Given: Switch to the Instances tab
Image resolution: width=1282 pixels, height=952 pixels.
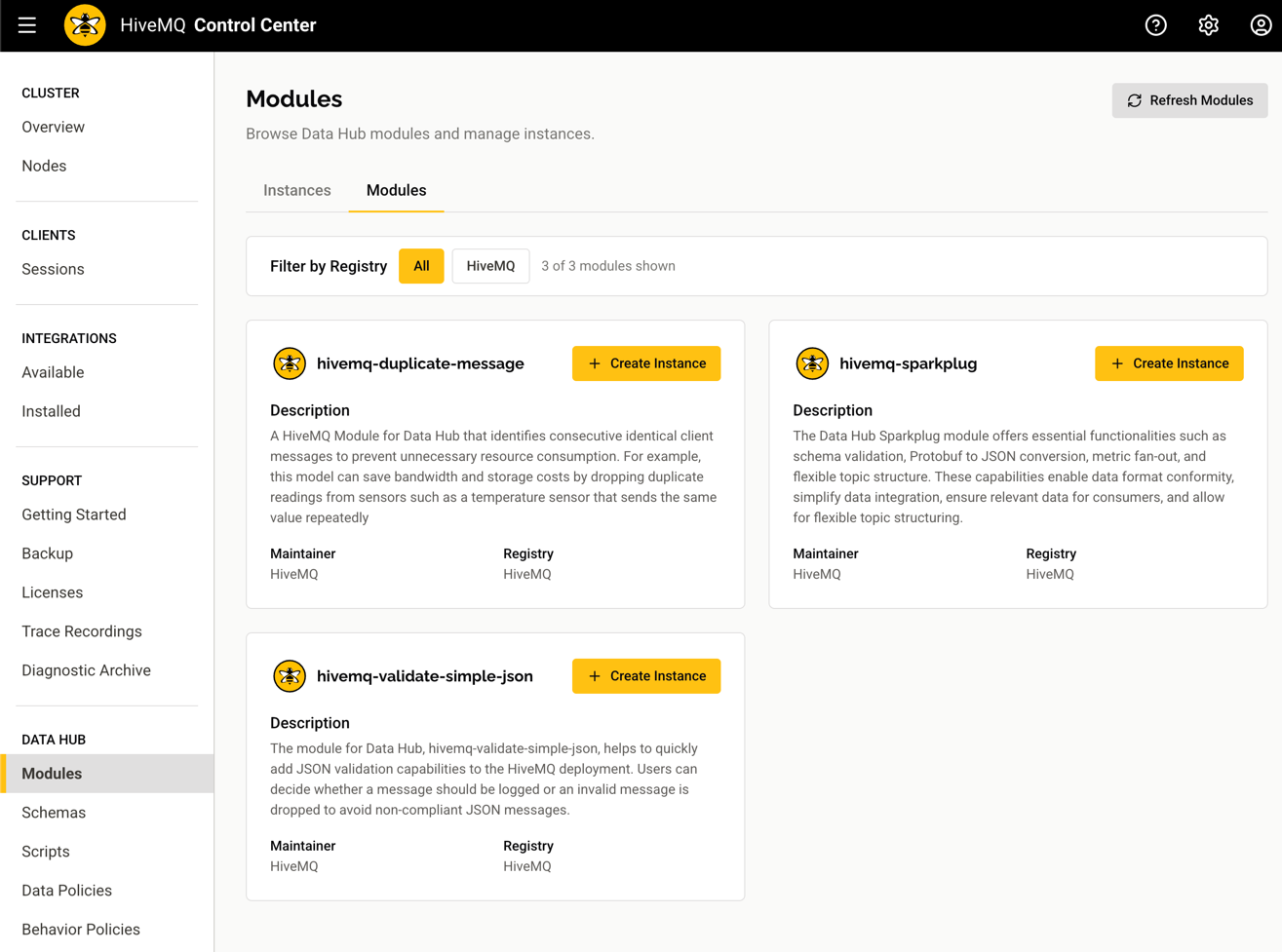Looking at the screenshot, I should [296, 190].
